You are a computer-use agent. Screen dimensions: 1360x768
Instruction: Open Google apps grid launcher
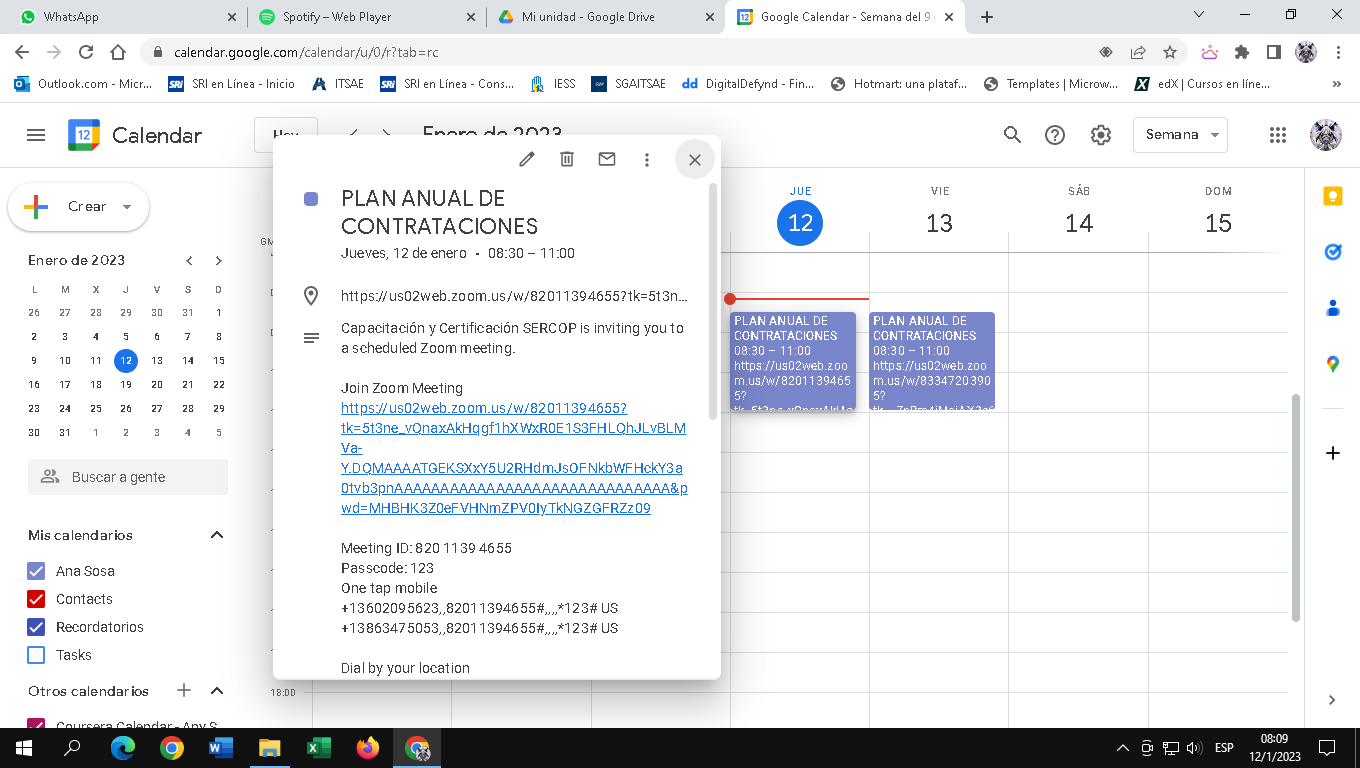1277,135
